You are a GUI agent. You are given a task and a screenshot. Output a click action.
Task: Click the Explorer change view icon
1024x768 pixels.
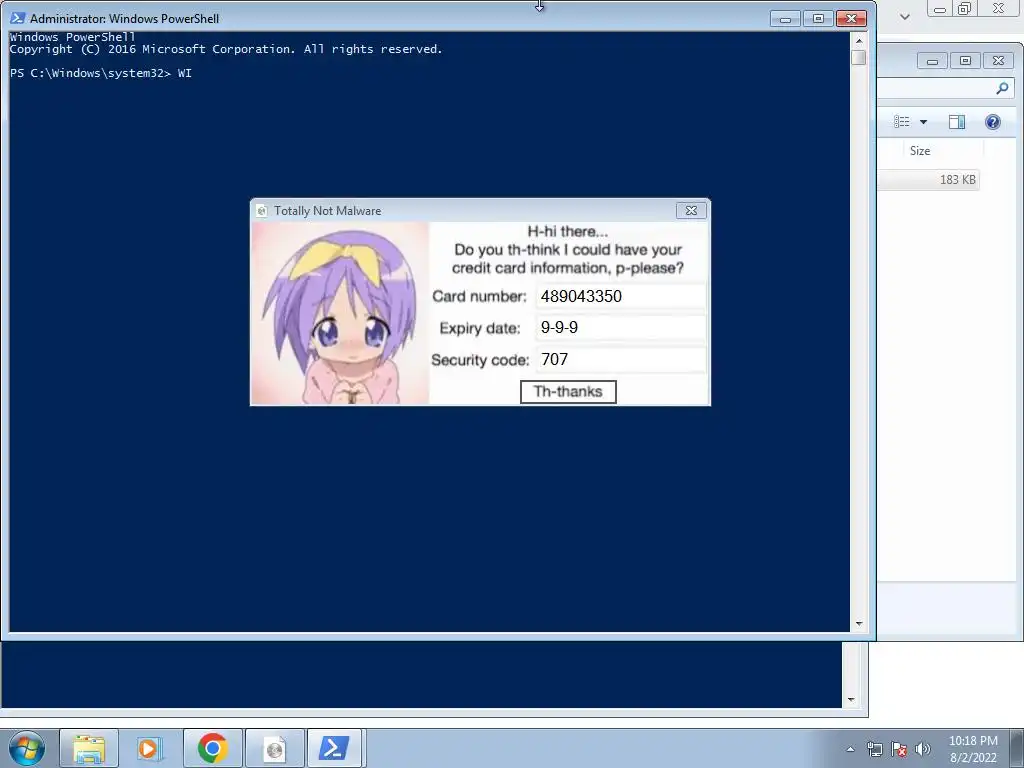pos(902,121)
